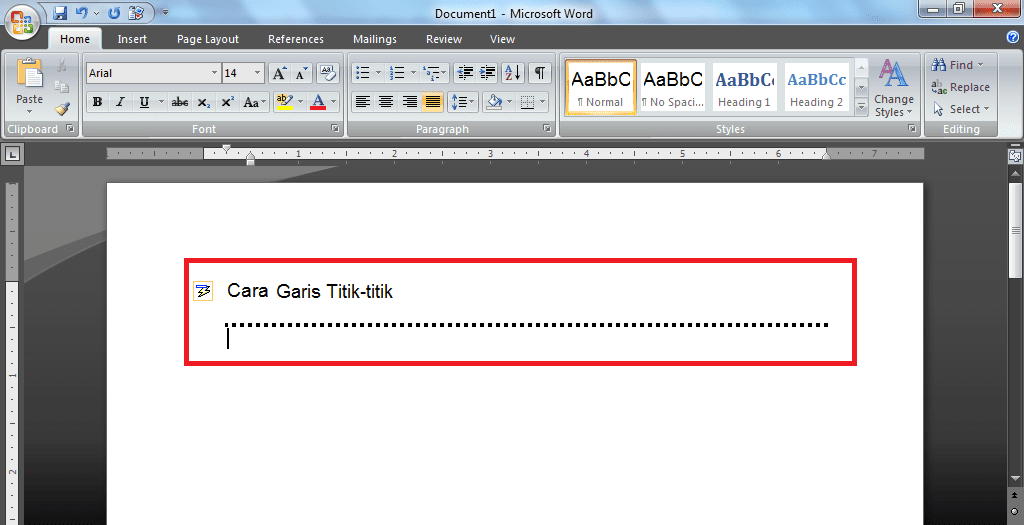Toggle Strikethrough formatting
The height and width of the screenshot is (525, 1024).
[x=180, y=102]
